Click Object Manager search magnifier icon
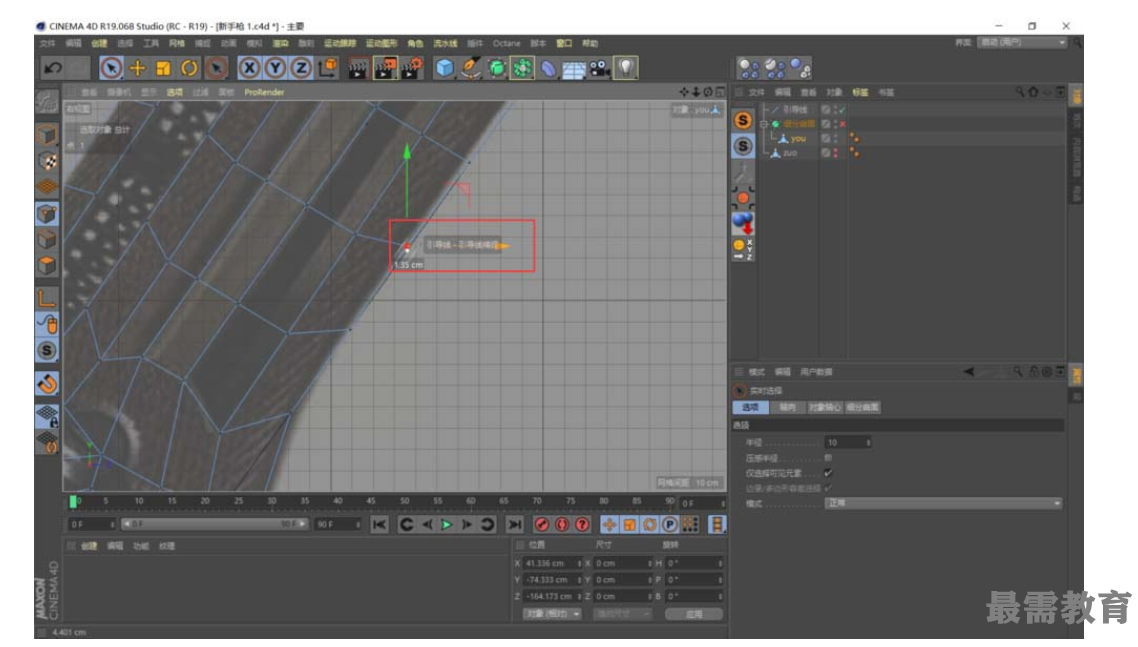 tap(1019, 91)
